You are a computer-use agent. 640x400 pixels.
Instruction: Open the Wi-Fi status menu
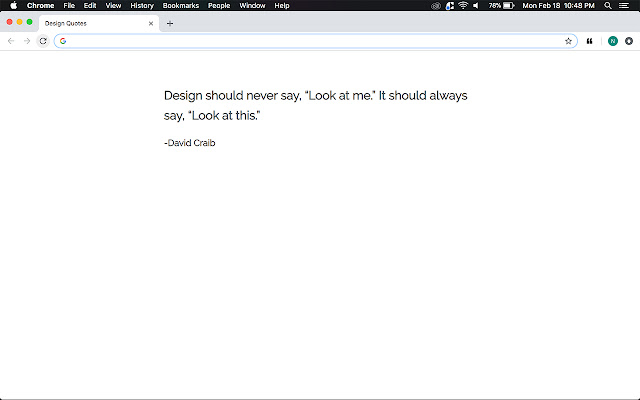click(463, 5)
